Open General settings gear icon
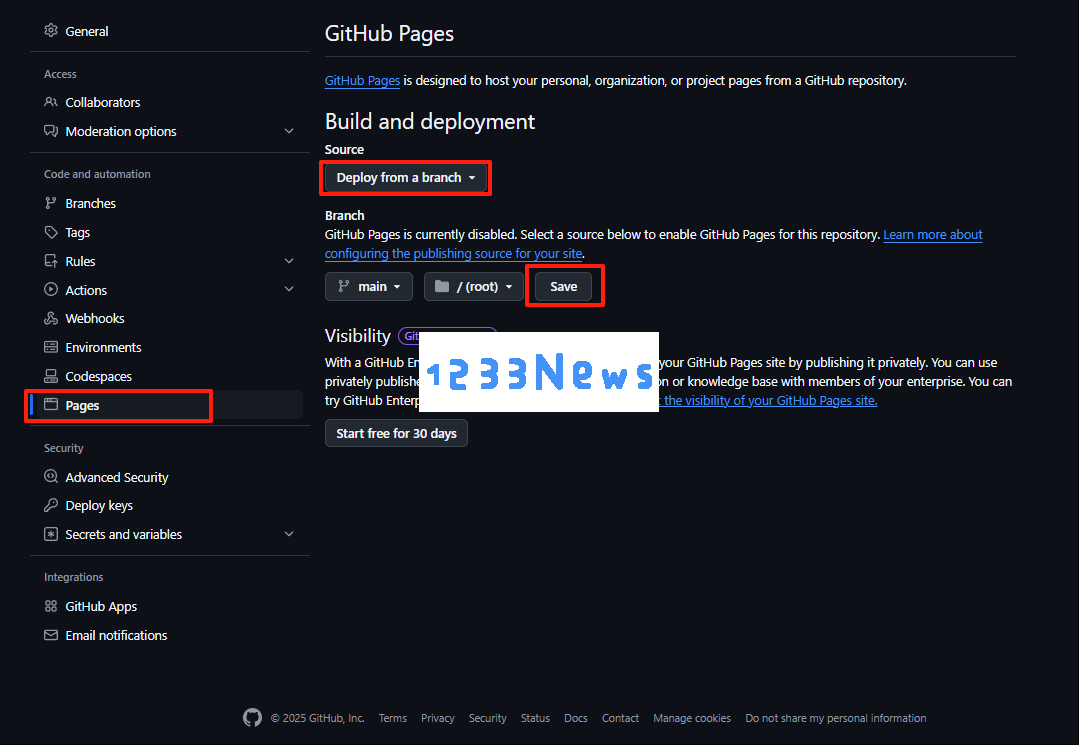This screenshot has width=1079, height=745. pyautogui.click(x=51, y=30)
